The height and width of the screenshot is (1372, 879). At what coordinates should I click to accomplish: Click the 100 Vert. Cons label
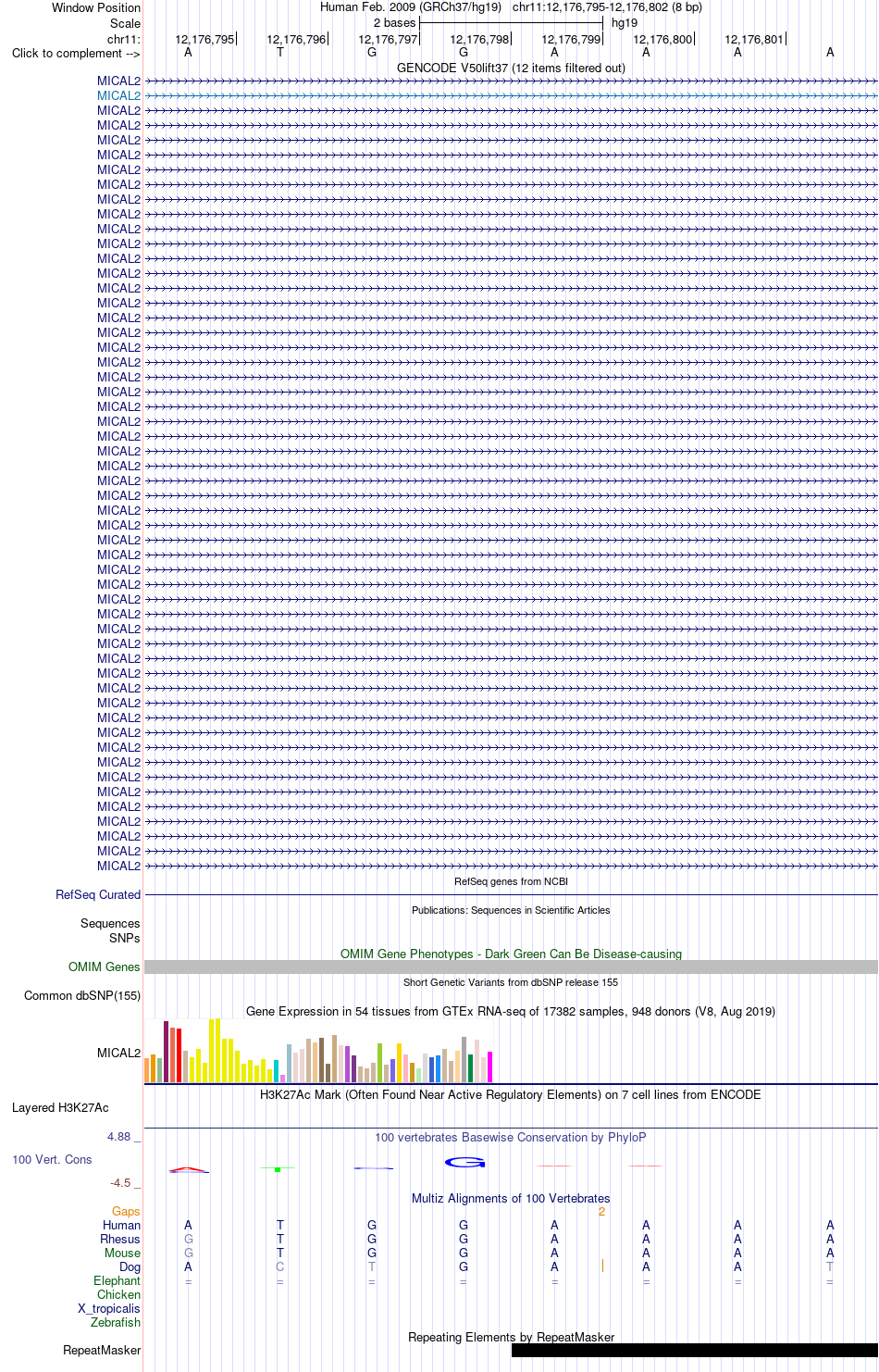click(x=52, y=1159)
